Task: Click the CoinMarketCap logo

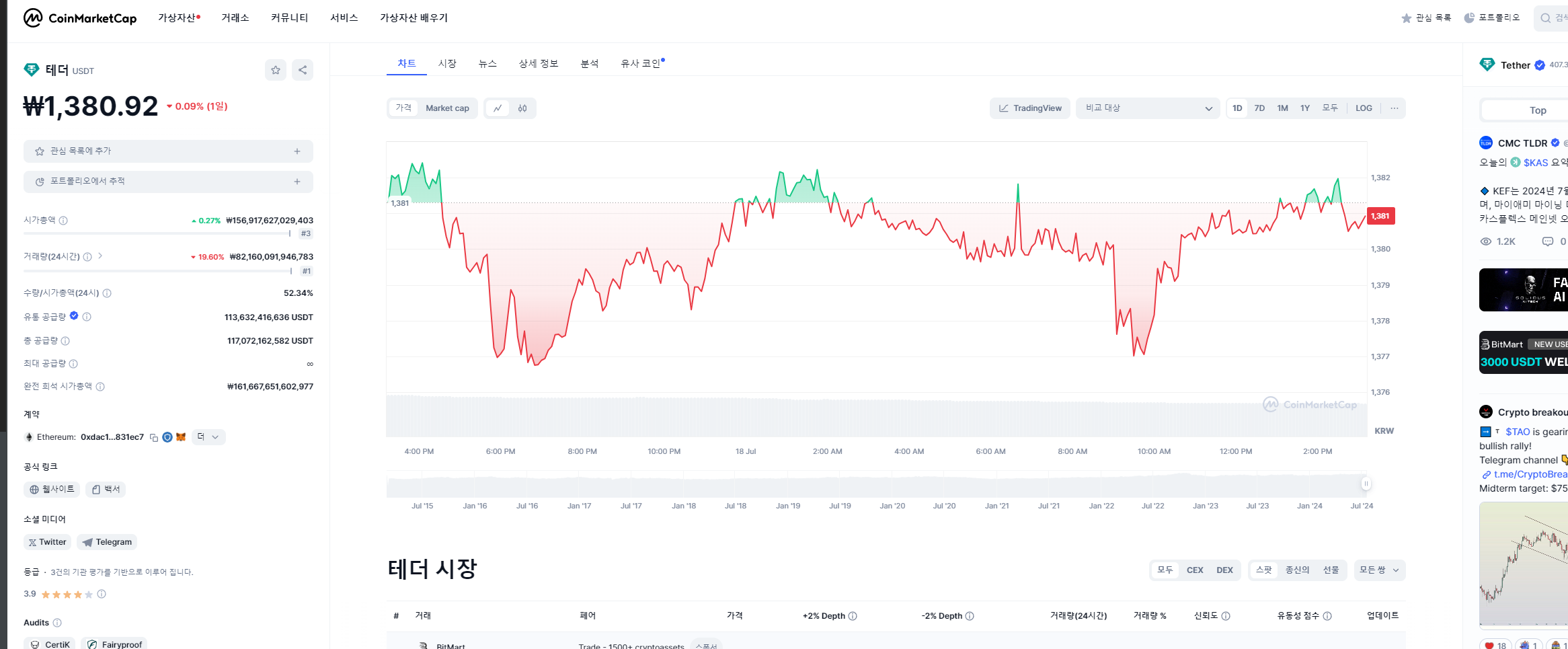Action: (80, 18)
